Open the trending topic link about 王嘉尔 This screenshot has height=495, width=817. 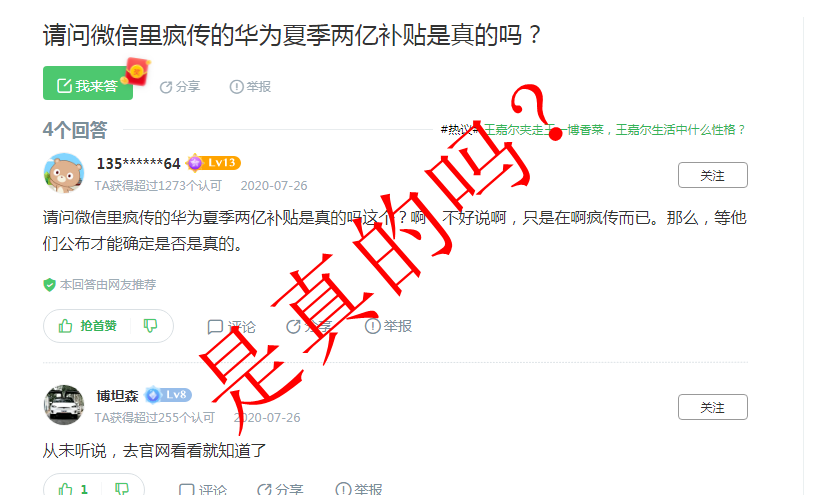[x=615, y=130]
